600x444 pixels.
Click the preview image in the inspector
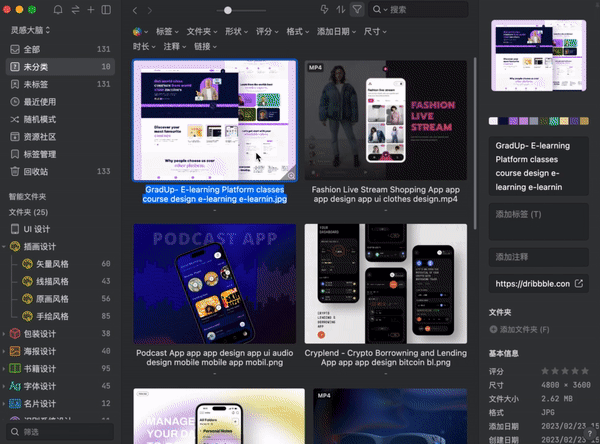(x=539, y=56)
